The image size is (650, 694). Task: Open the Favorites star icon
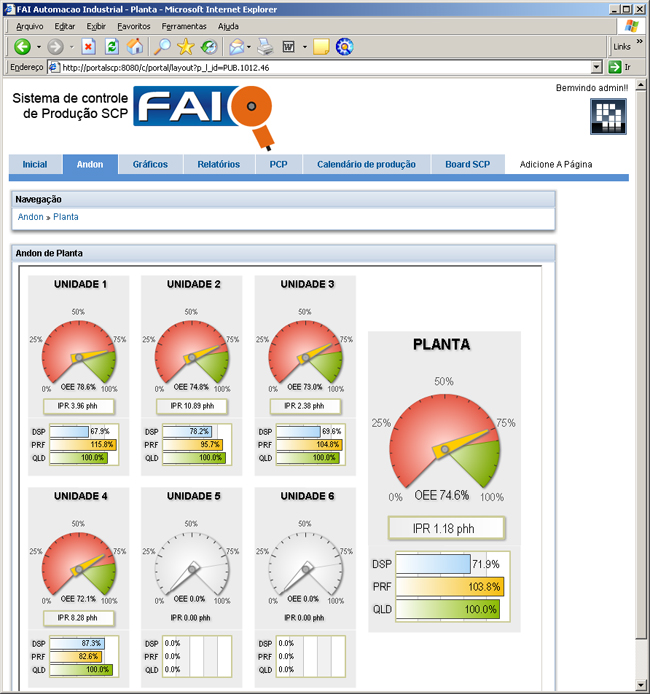(186, 46)
